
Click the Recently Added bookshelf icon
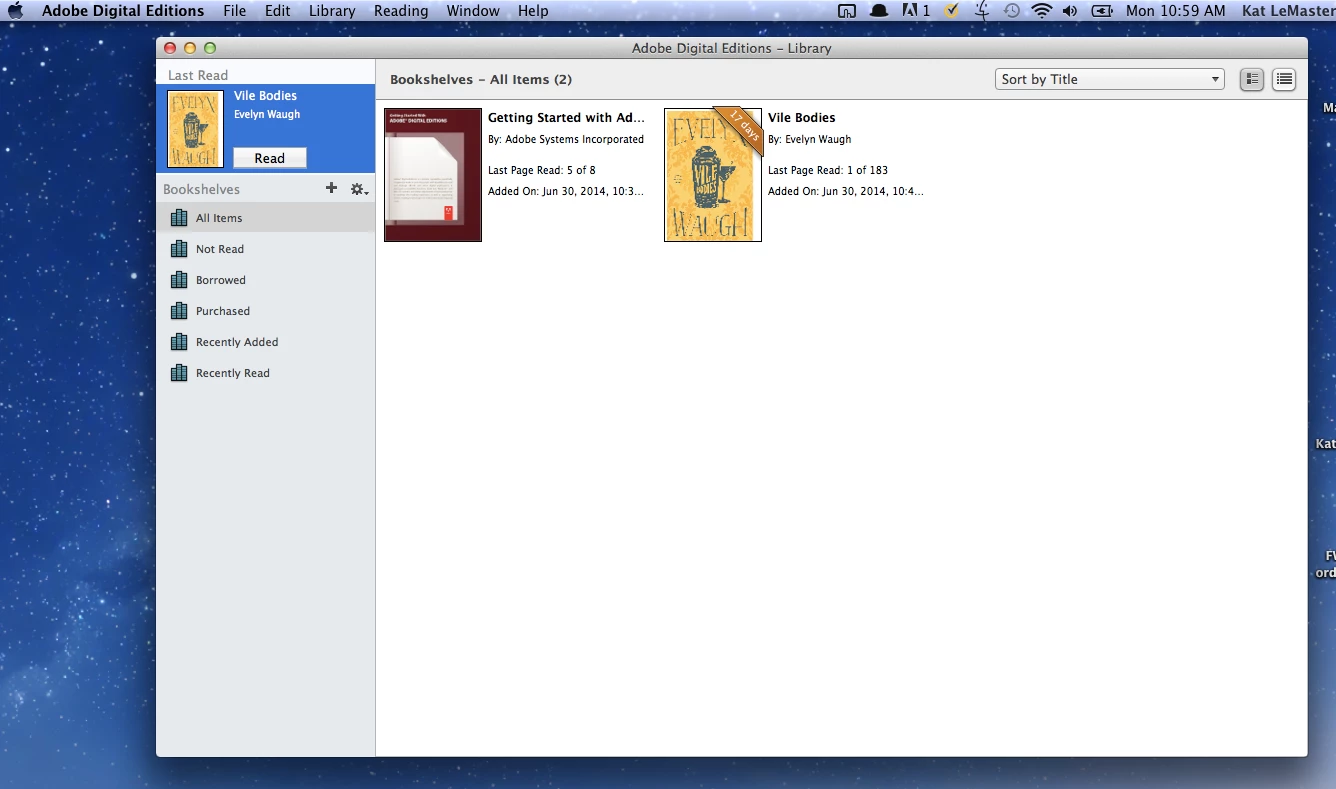179,342
